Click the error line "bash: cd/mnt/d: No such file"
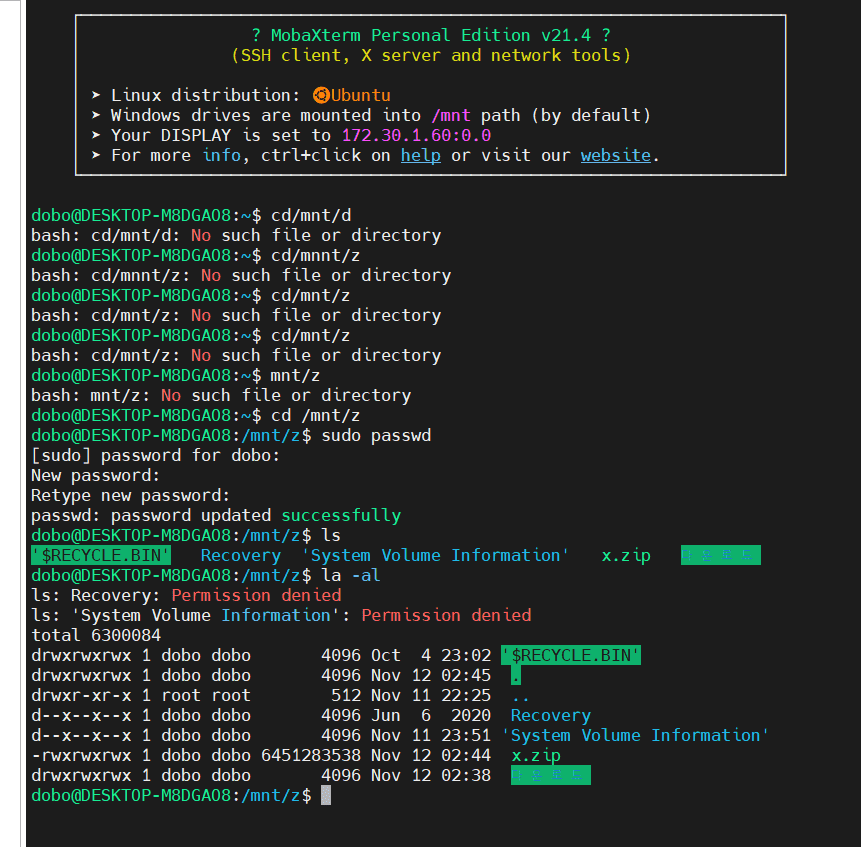 click(x=236, y=236)
